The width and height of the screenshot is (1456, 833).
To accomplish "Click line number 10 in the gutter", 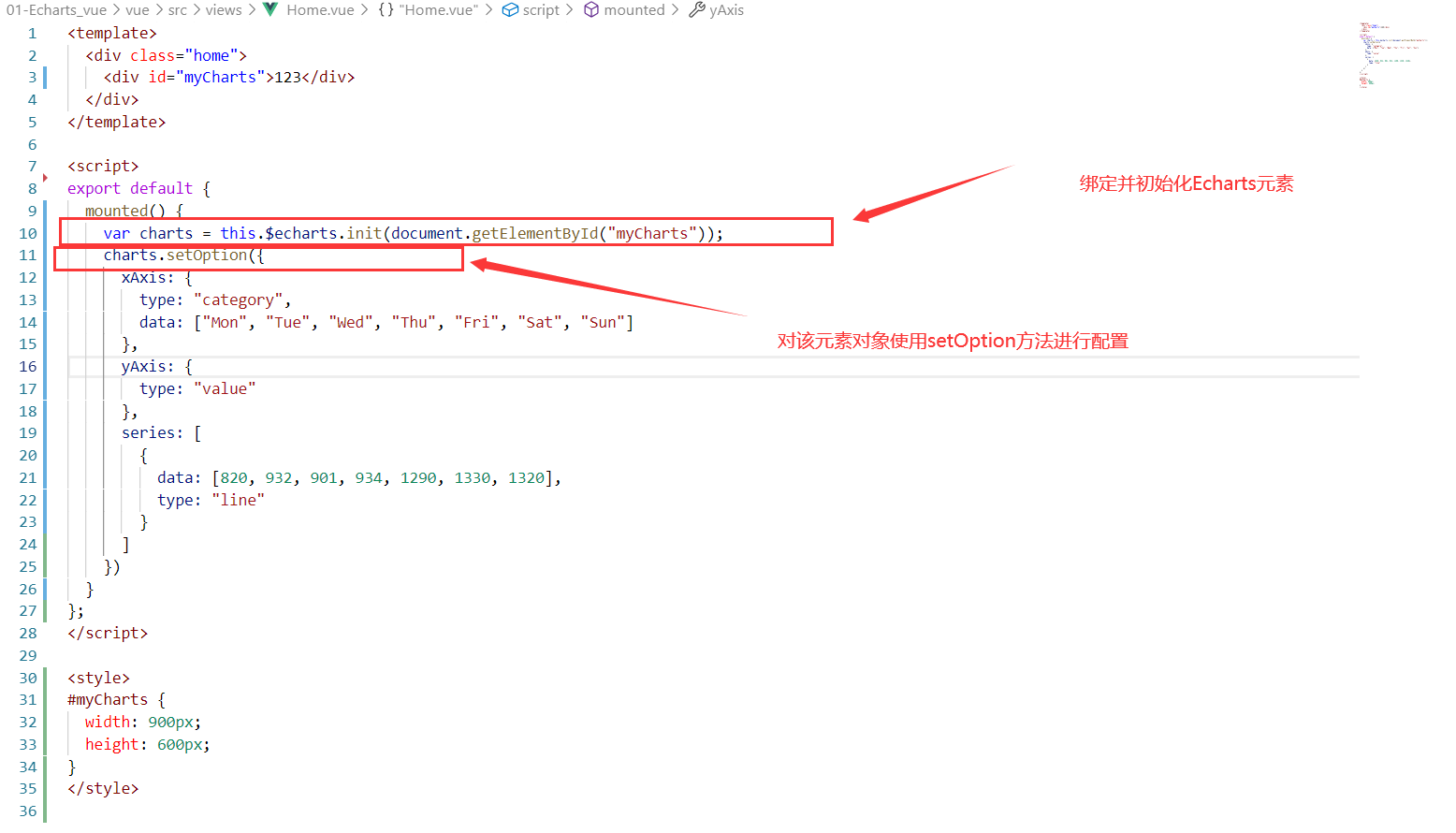I will [x=28, y=233].
